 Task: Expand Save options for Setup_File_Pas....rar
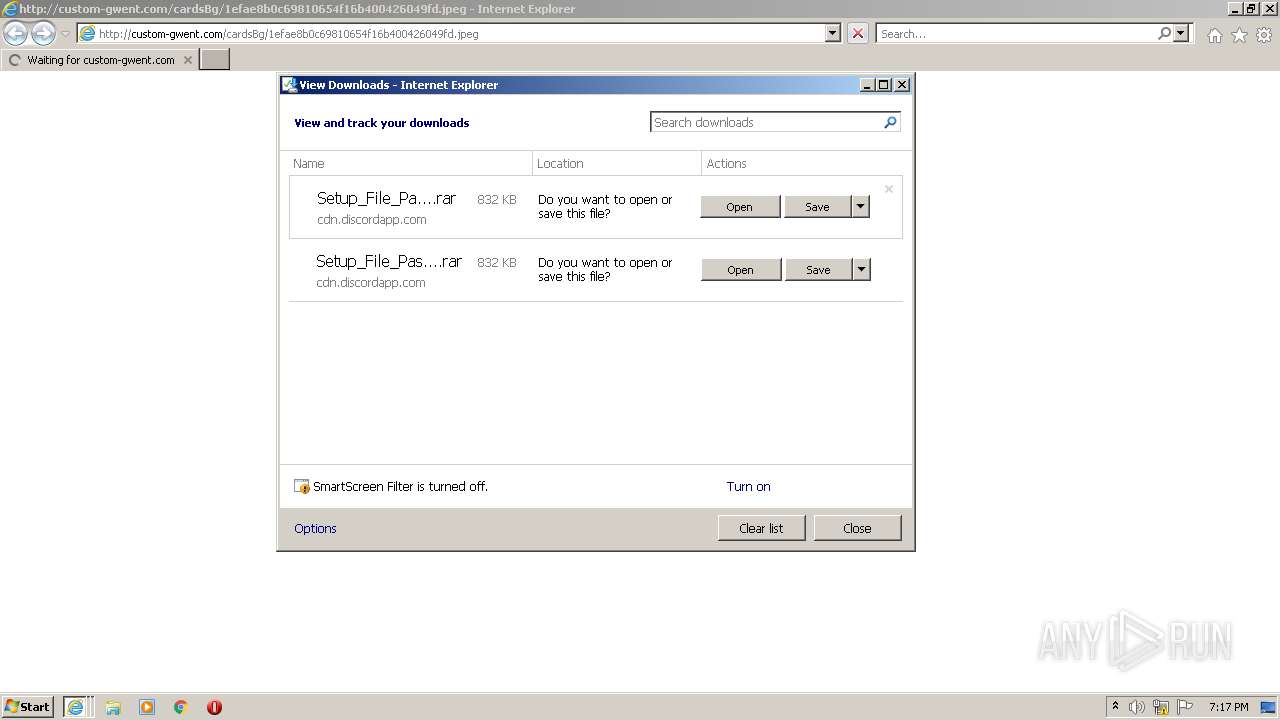861,270
